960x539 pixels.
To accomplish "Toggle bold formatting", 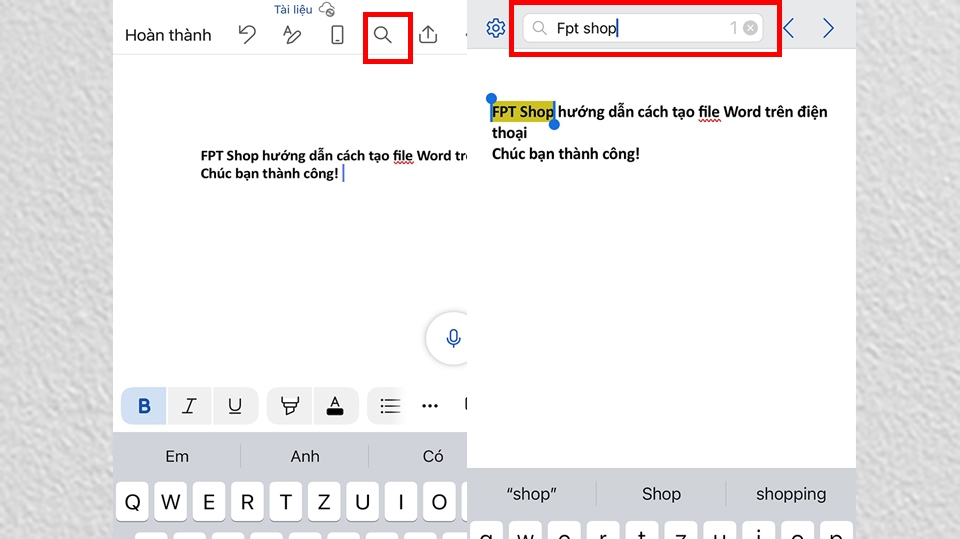I will (x=144, y=405).
